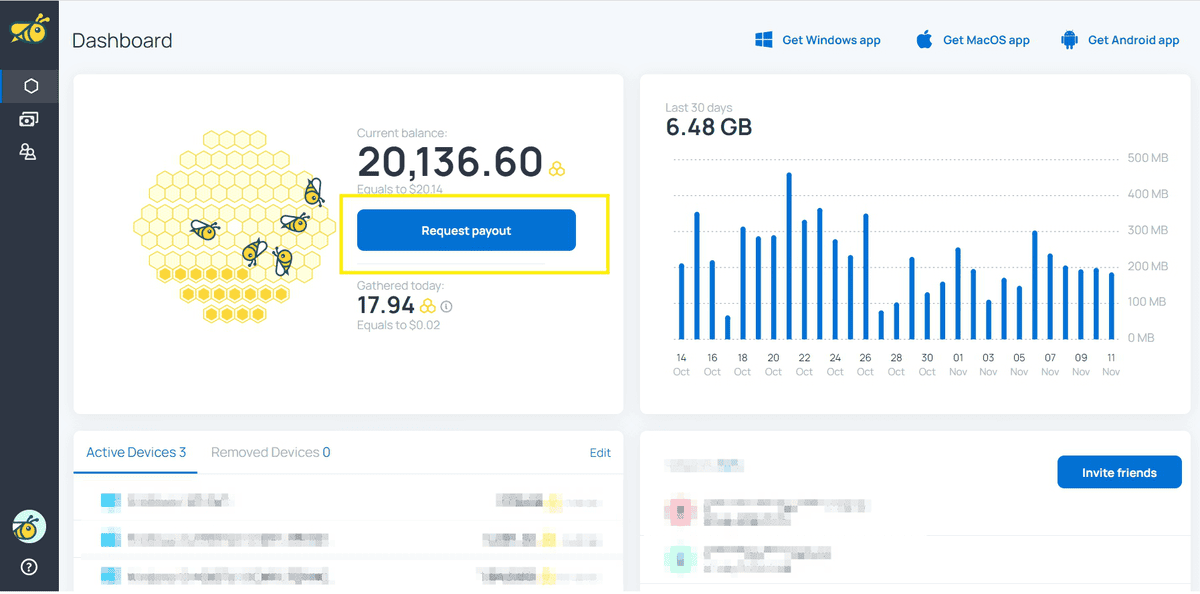Open the Dashboard hexagon sidebar icon

30,86
